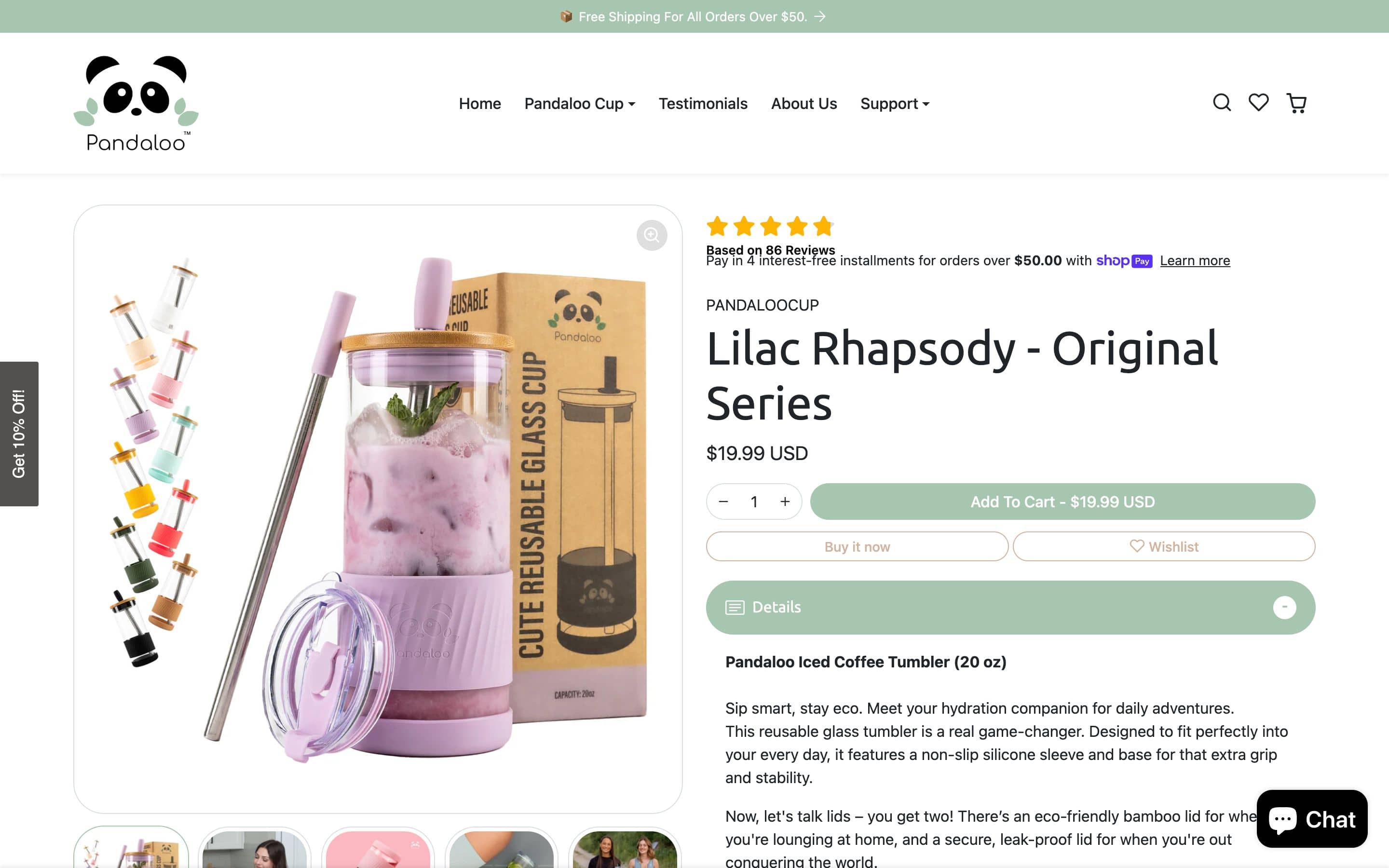The width and height of the screenshot is (1389, 868).
Task: Toggle the Wishlist button for this product
Action: 1164,546
